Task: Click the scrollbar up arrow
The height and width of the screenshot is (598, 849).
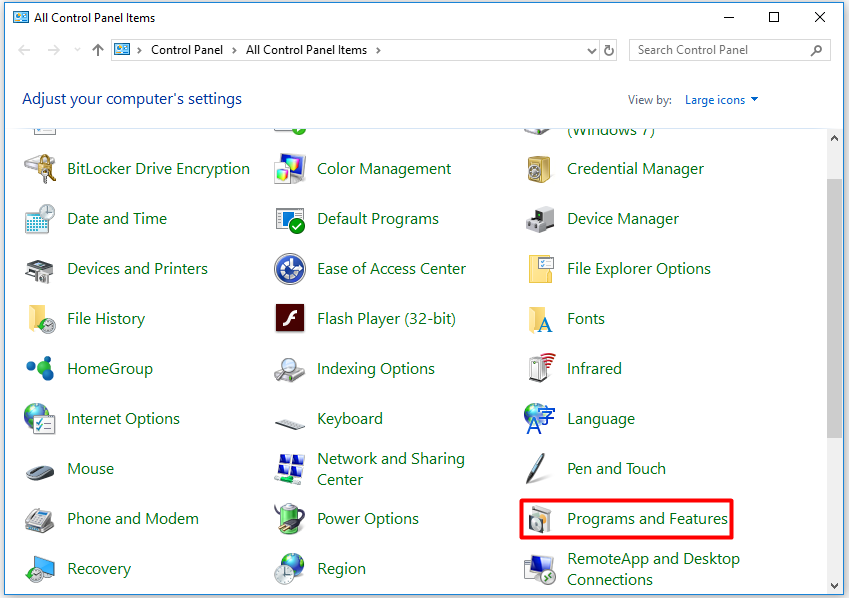Action: pos(834,138)
